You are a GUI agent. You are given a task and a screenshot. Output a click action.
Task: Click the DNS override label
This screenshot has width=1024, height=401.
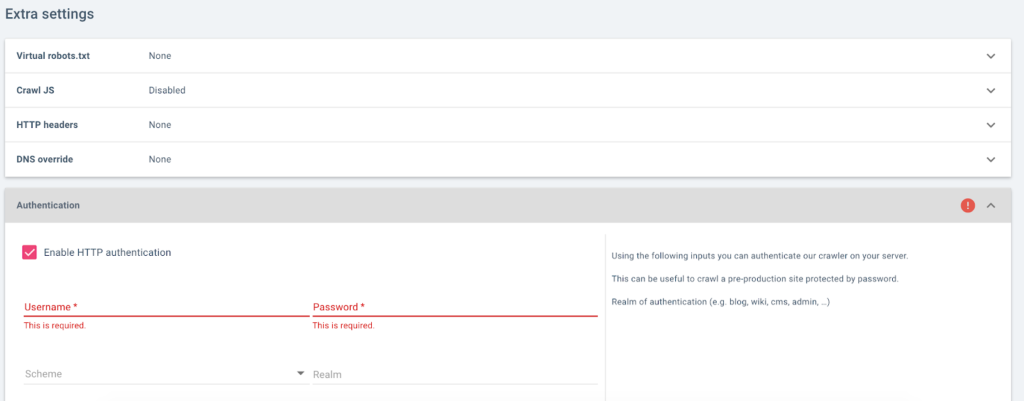[x=45, y=159]
